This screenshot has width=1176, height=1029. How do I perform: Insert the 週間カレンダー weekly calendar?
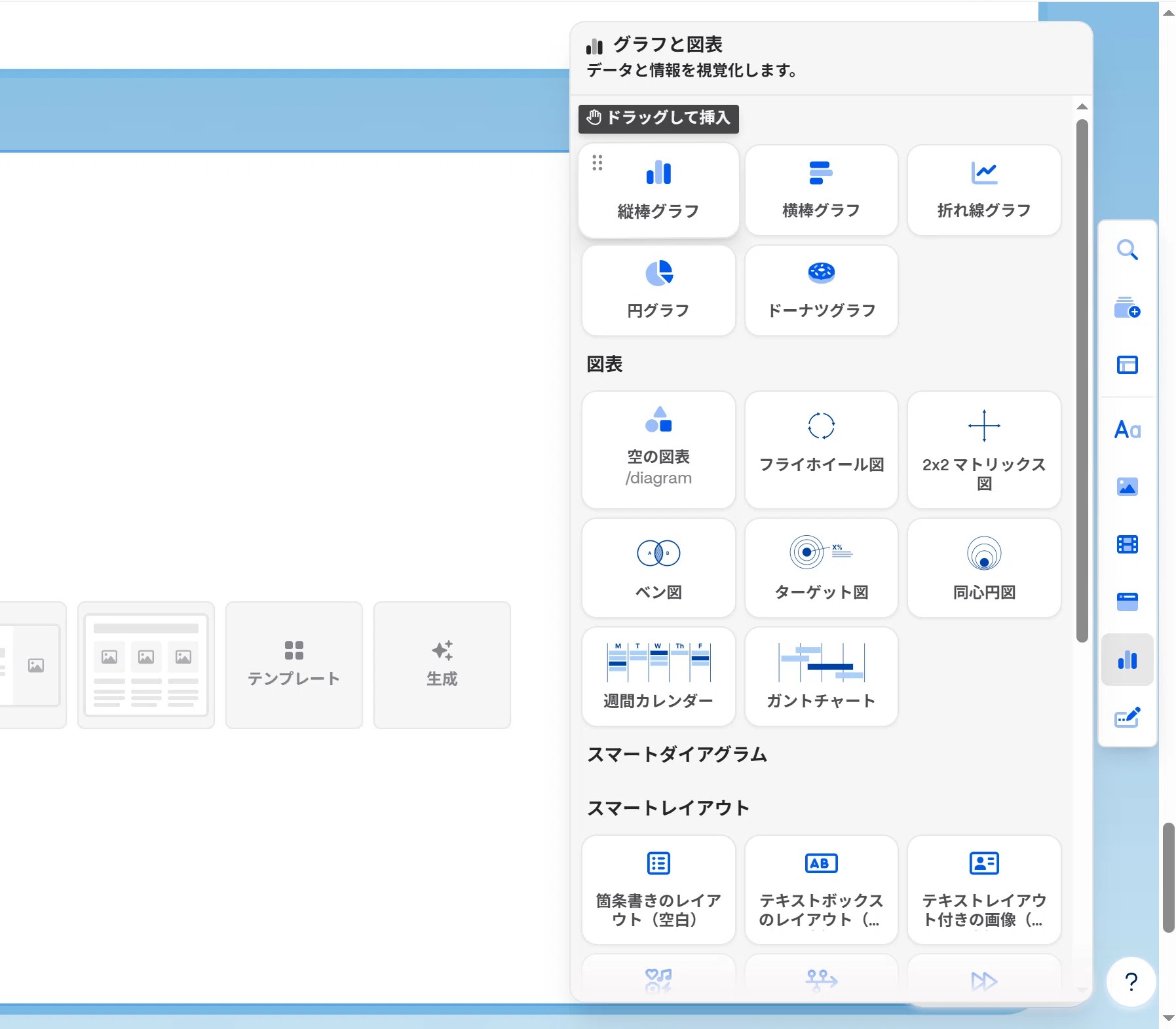click(x=658, y=677)
